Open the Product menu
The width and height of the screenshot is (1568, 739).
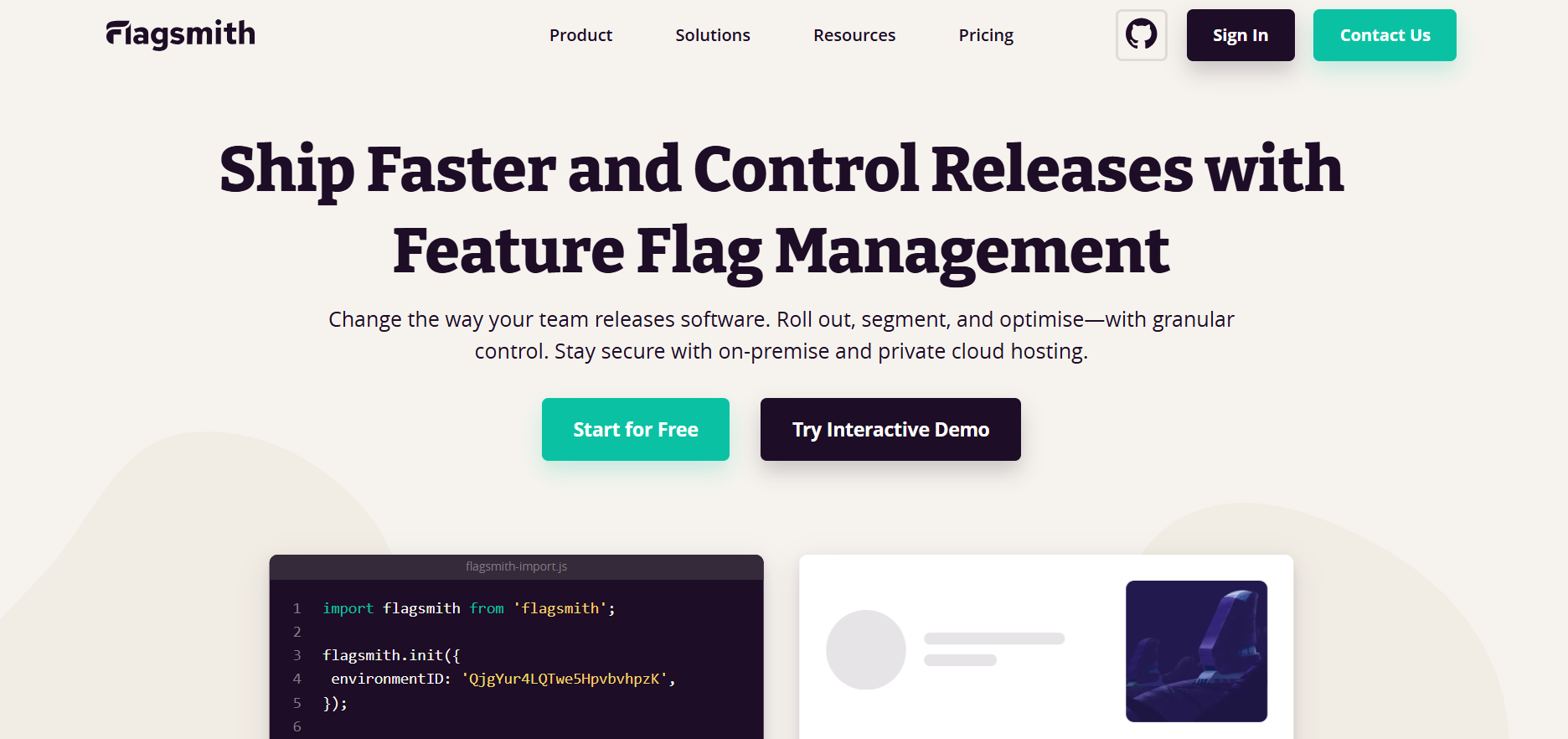580,35
